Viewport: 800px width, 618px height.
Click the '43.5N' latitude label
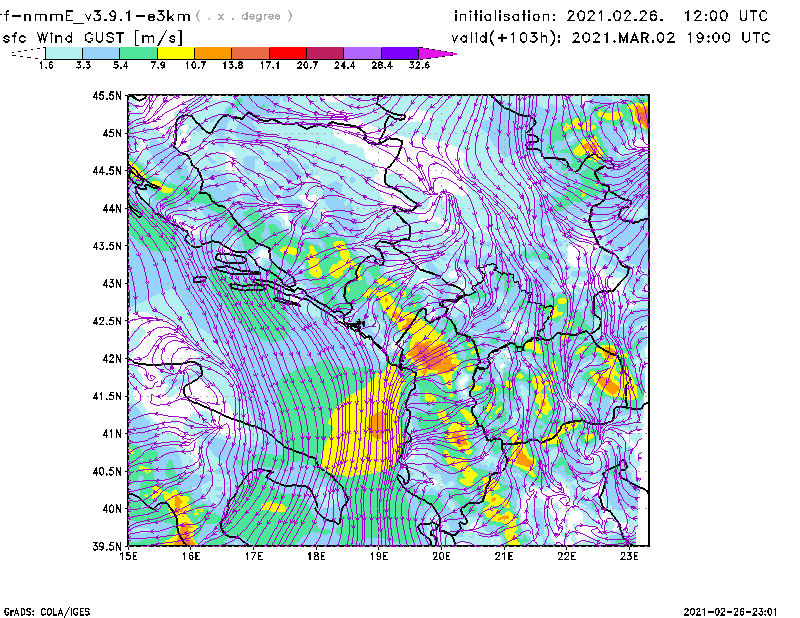pyautogui.click(x=107, y=246)
